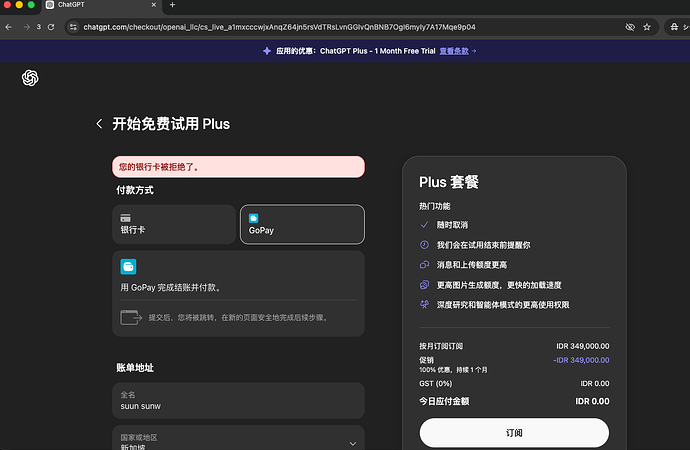Screen dimensions: 690x450
Task: Open the 查看条款 link in banner
Action: 454,51
